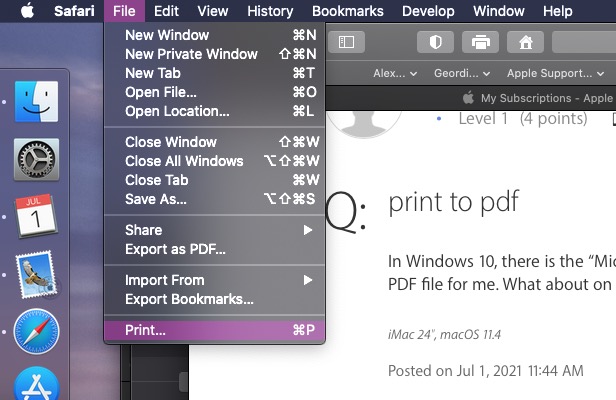Select Export Bookmarks... menu item

coord(215,299)
